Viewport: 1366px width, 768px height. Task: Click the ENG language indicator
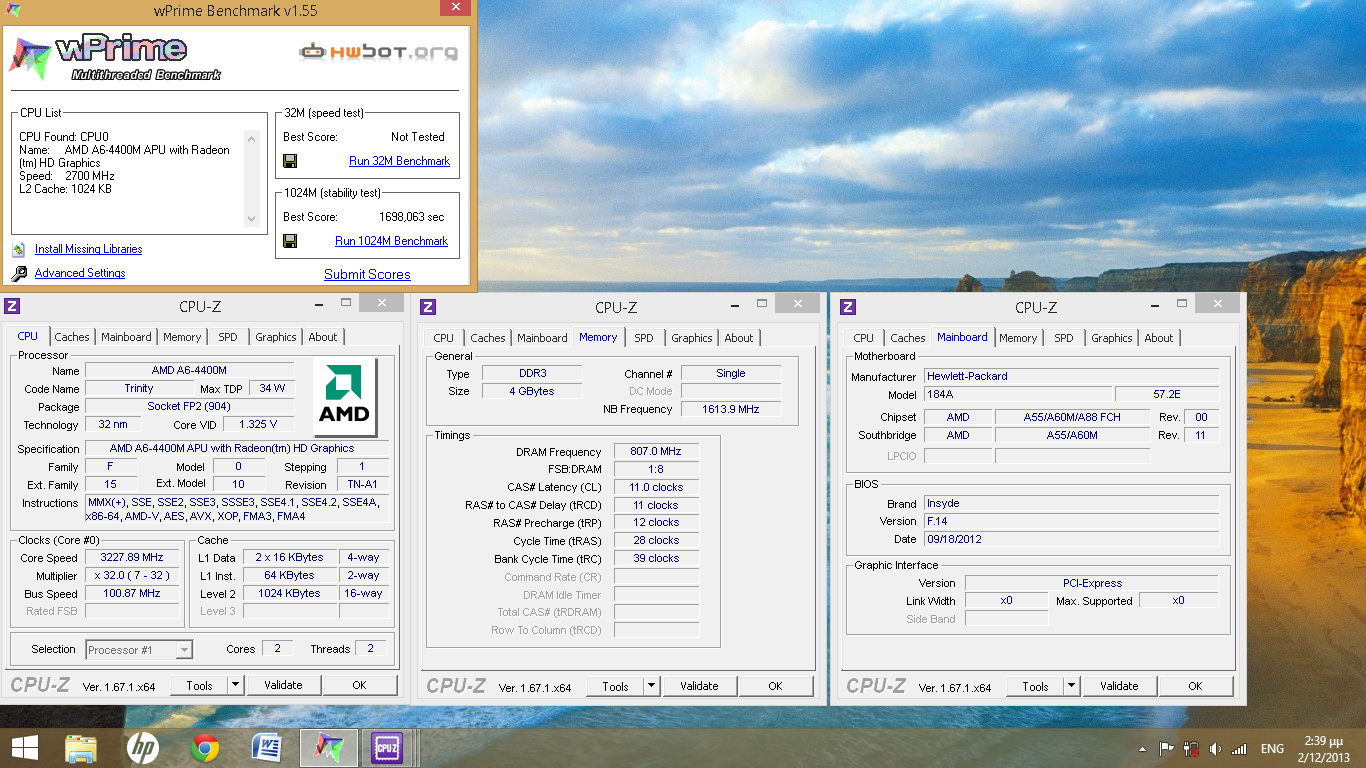(1272, 748)
